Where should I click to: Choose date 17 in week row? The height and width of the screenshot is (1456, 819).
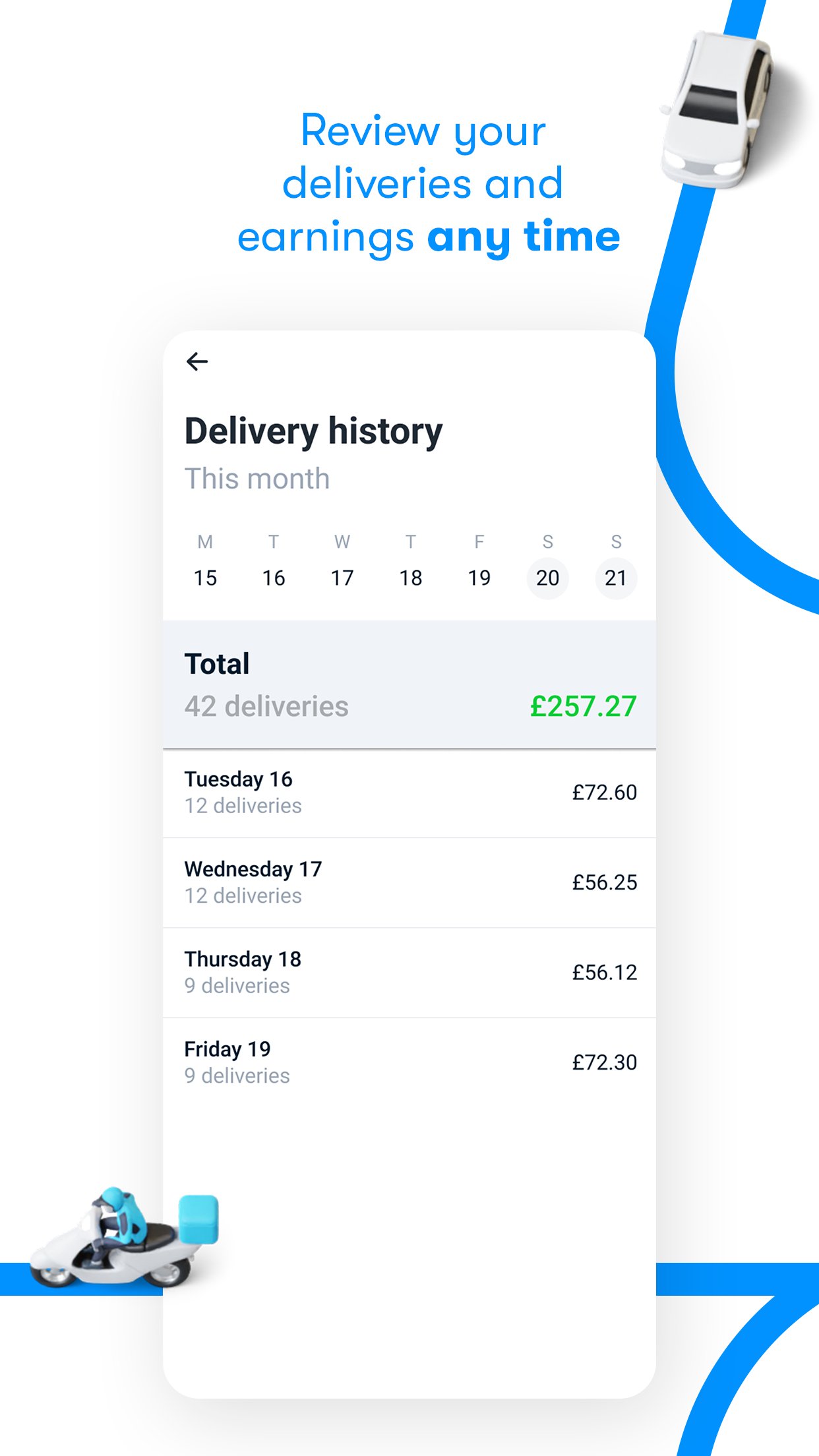coord(342,578)
